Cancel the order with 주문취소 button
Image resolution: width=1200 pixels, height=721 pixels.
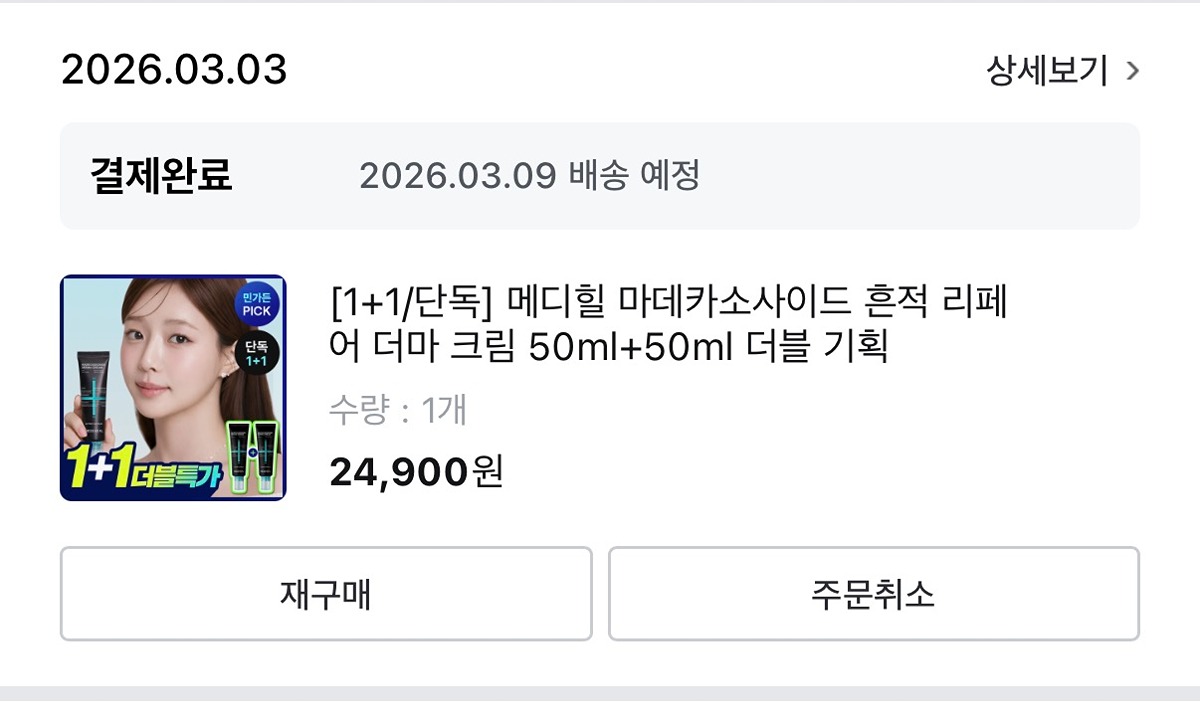(x=873, y=594)
